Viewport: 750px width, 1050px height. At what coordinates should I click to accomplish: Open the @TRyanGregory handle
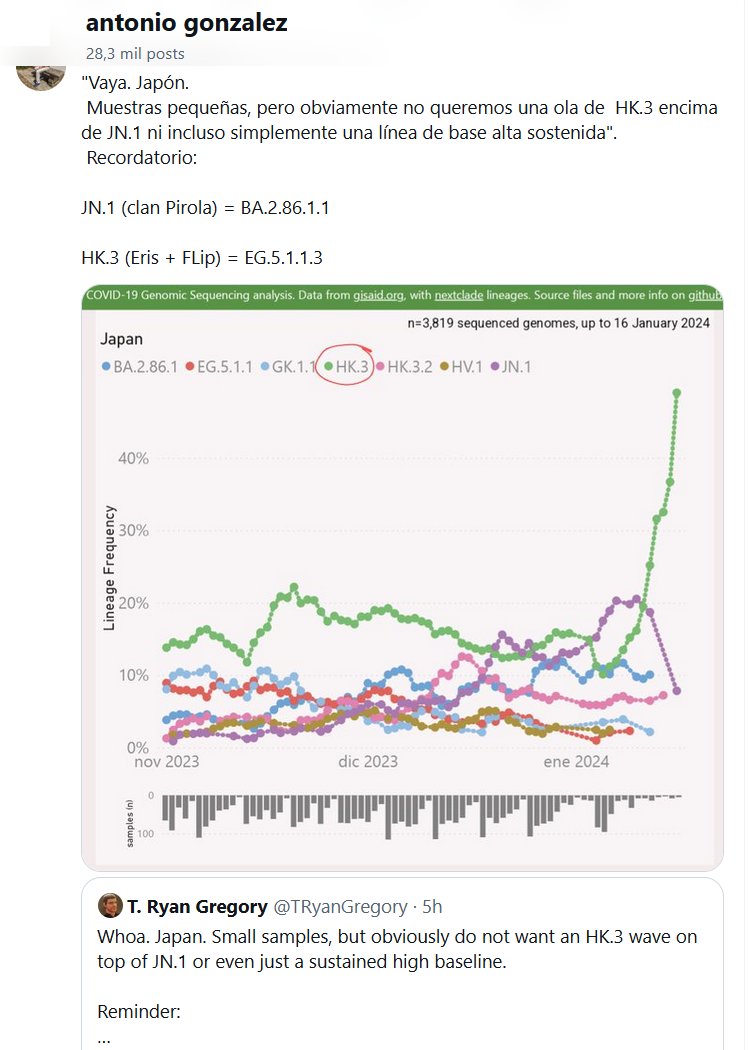[340, 907]
